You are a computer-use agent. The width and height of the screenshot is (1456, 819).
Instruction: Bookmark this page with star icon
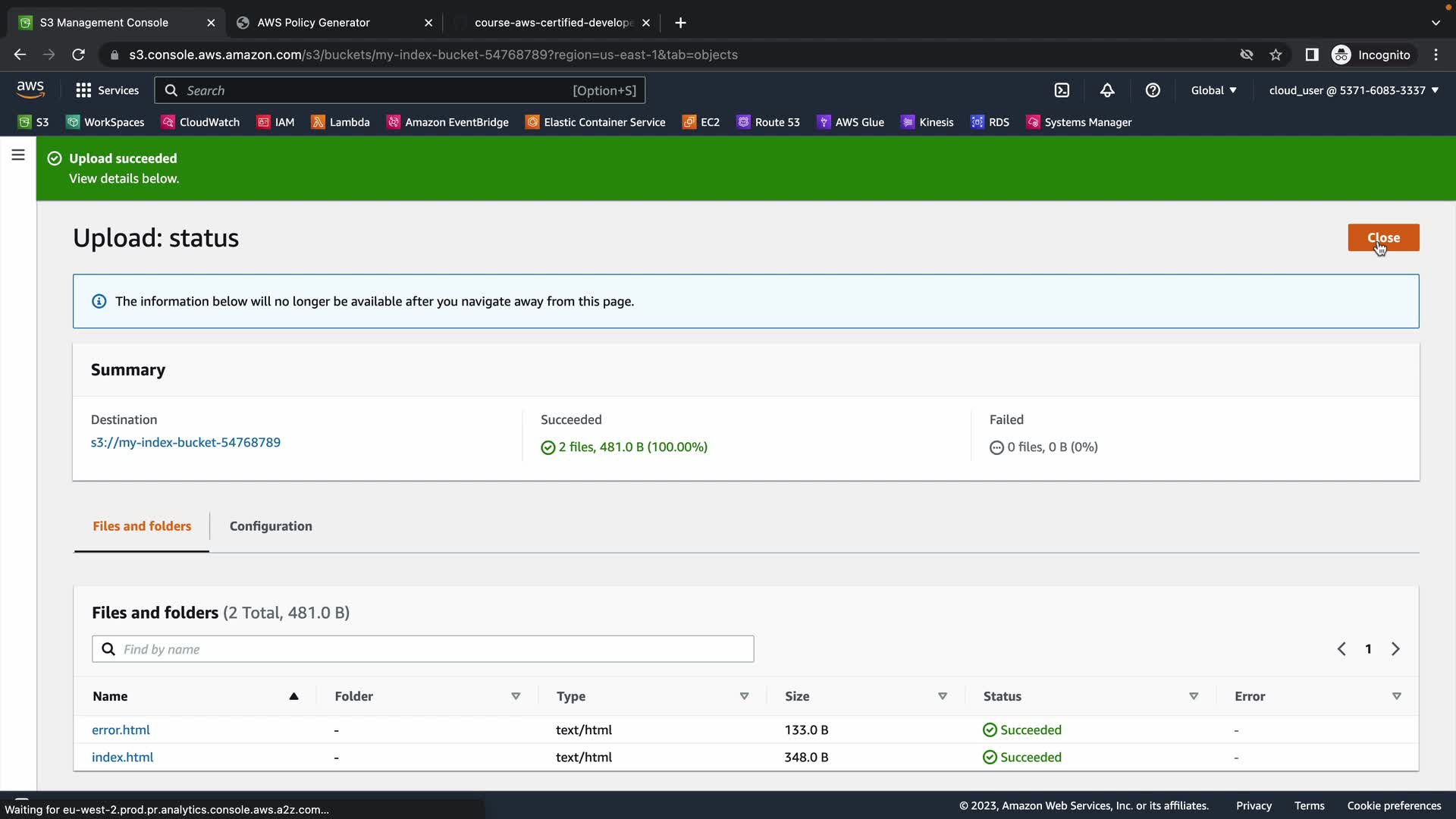click(1276, 55)
